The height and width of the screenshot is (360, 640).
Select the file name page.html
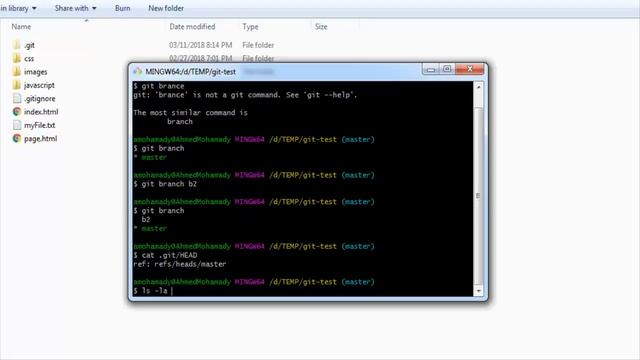40,139
